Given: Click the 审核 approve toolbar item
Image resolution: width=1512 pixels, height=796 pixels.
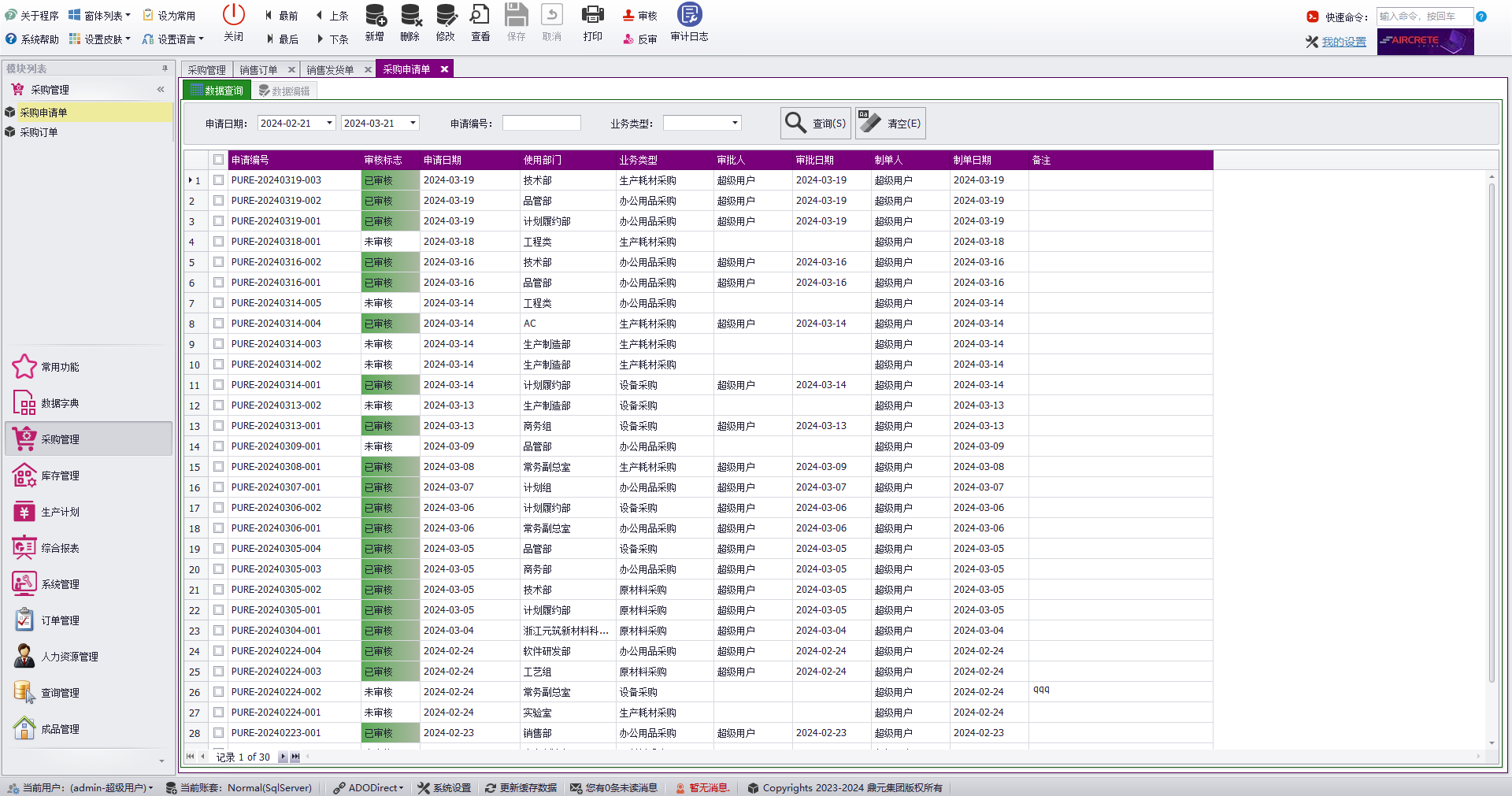Looking at the screenshot, I should tap(639, 16).
